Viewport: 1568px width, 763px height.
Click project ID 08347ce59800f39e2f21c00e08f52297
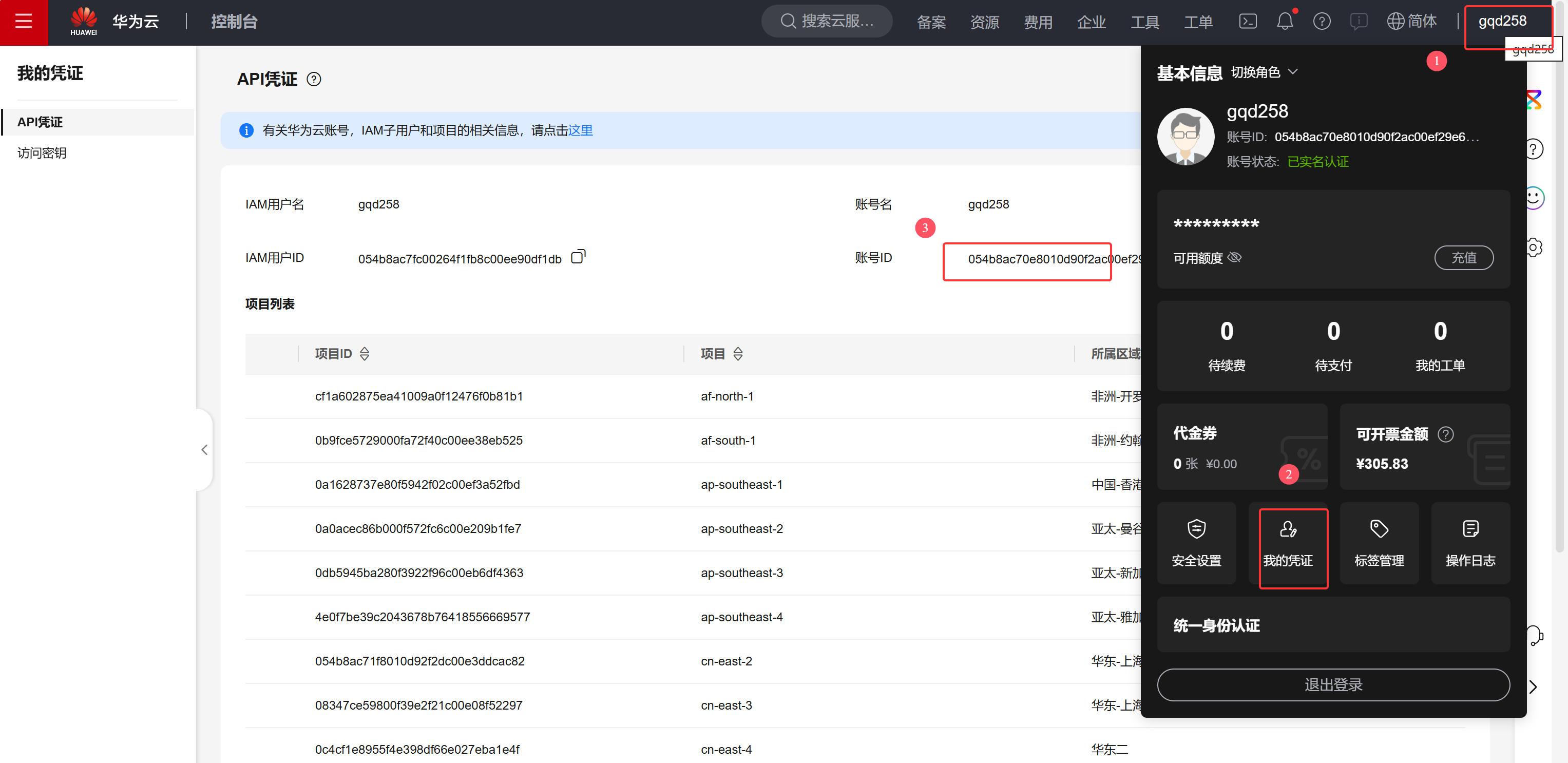point(418,706)
